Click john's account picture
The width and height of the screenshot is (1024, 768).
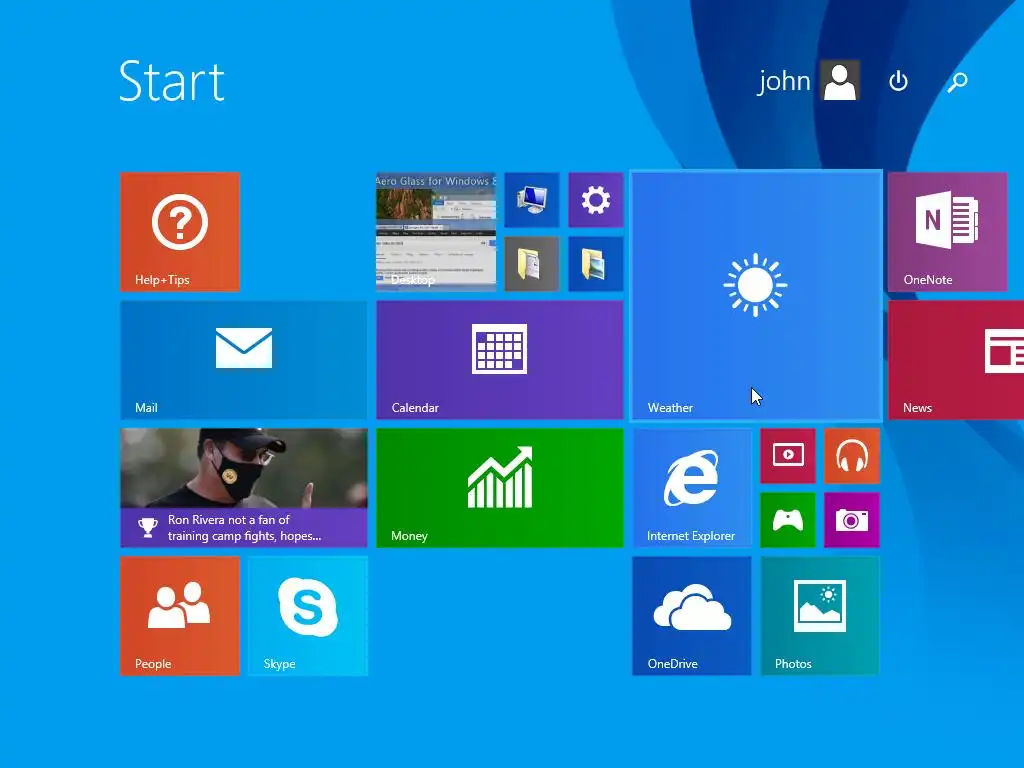pos(840,81)
